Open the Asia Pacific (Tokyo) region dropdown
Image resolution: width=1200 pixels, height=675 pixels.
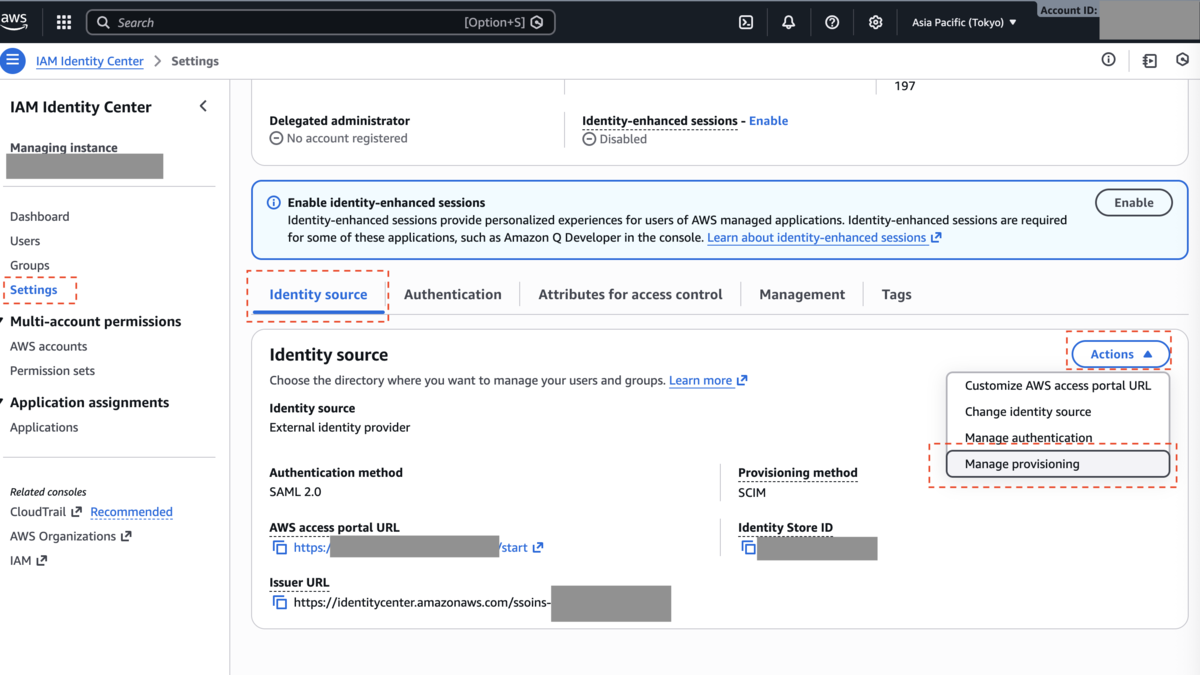coord(964,22)
